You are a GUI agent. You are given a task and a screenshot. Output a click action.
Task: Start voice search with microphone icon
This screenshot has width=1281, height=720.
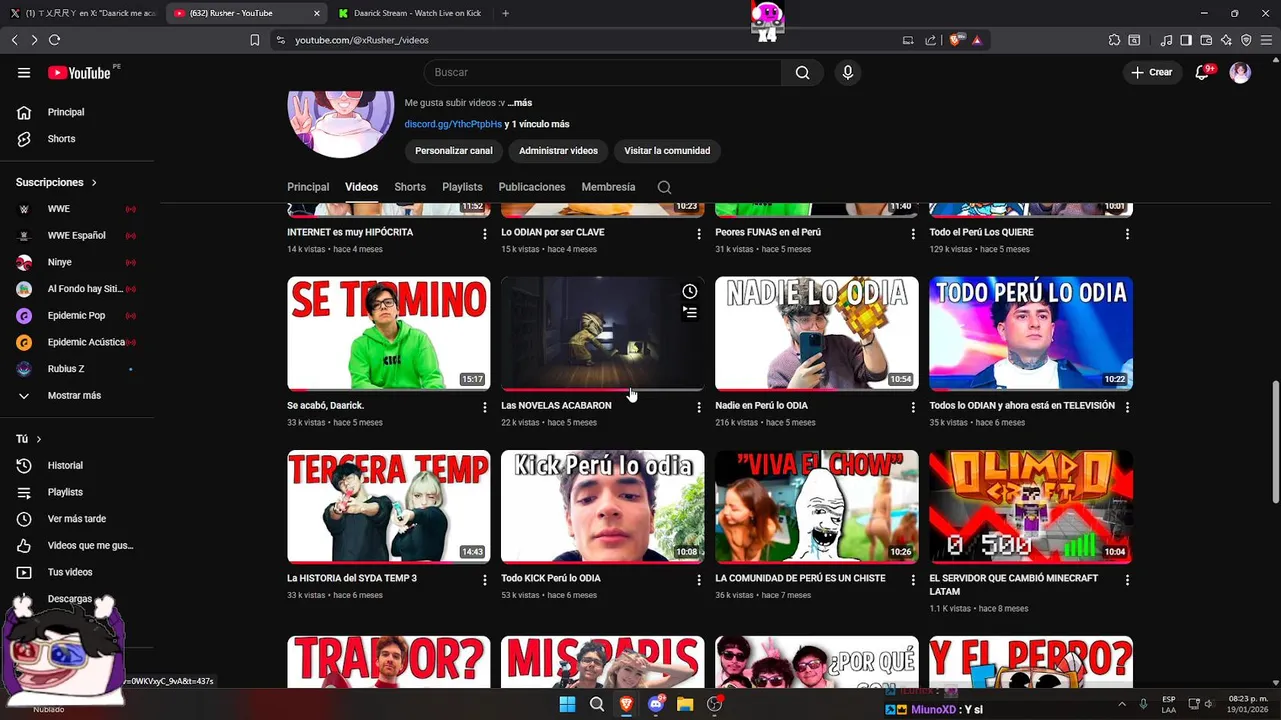848,72
